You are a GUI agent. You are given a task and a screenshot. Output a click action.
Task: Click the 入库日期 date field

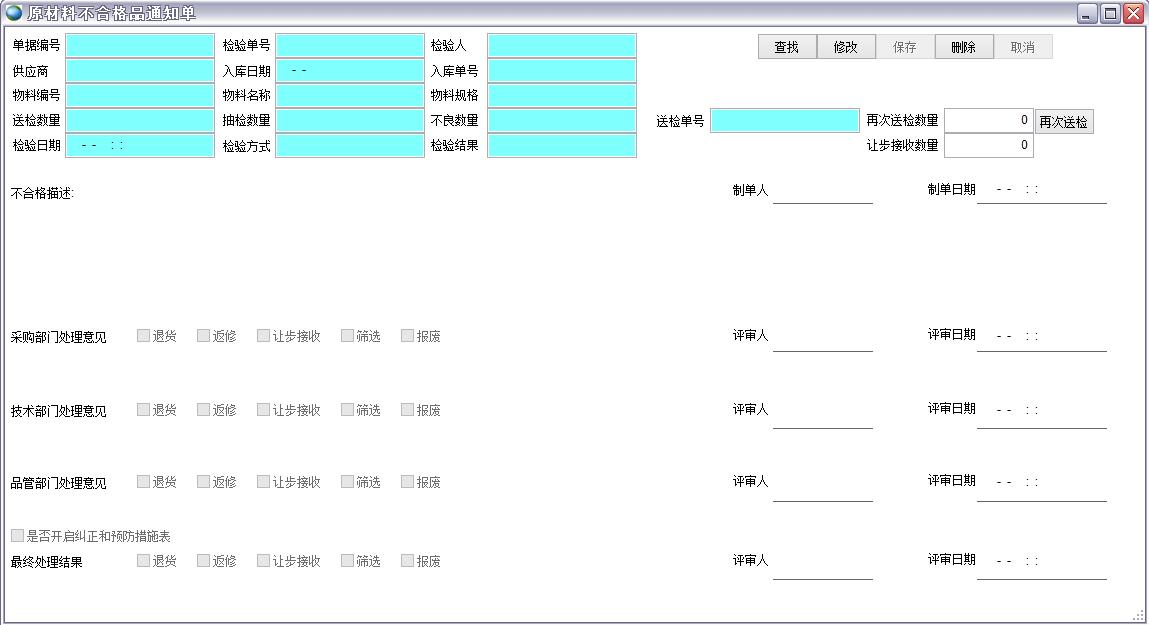tap(350, 71)
